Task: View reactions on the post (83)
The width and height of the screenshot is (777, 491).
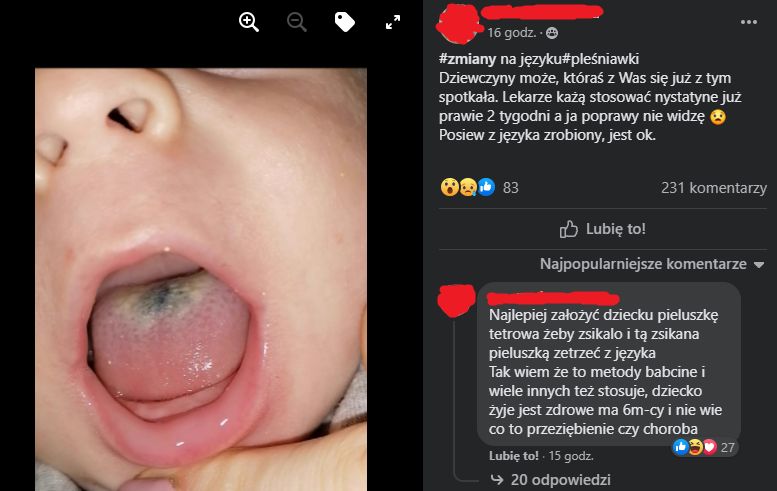Action: pos(479,187)
